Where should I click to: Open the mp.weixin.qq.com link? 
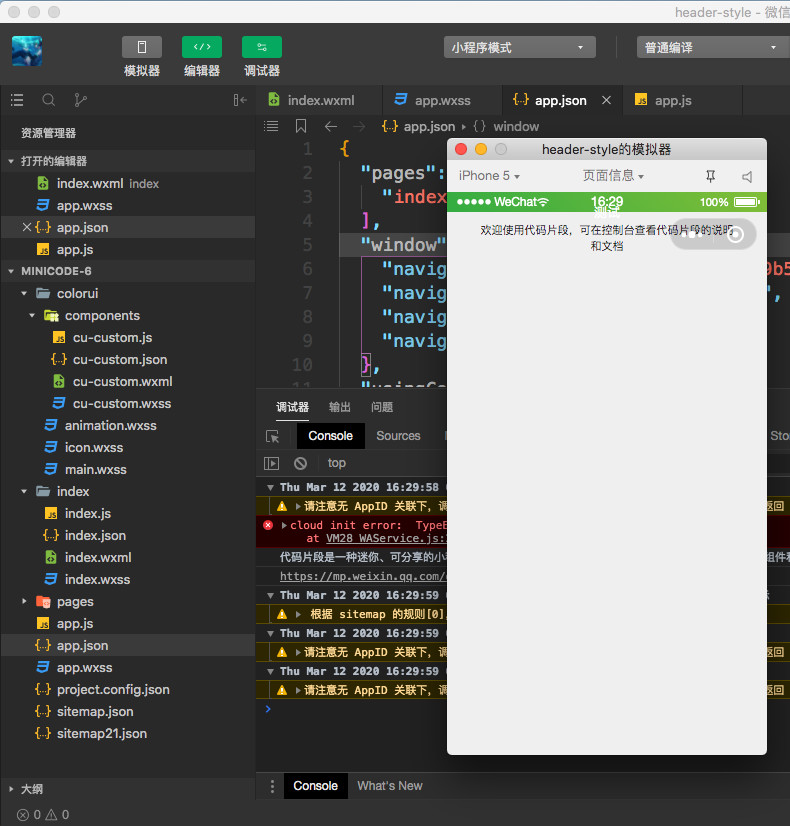point(363,576)
